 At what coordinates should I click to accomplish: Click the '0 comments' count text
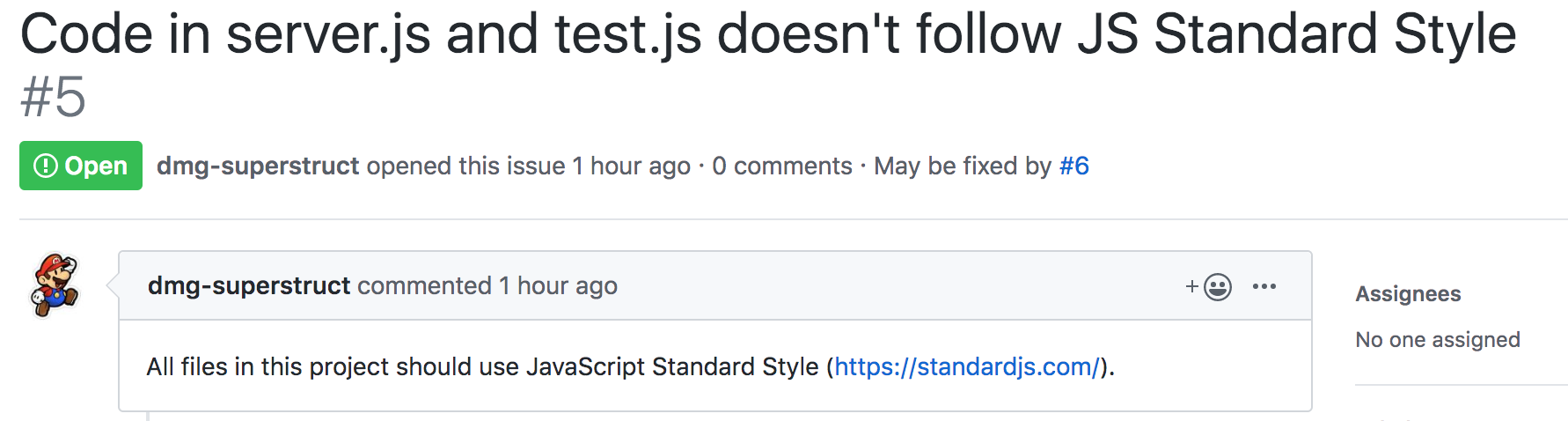click(x=782, y=166)
